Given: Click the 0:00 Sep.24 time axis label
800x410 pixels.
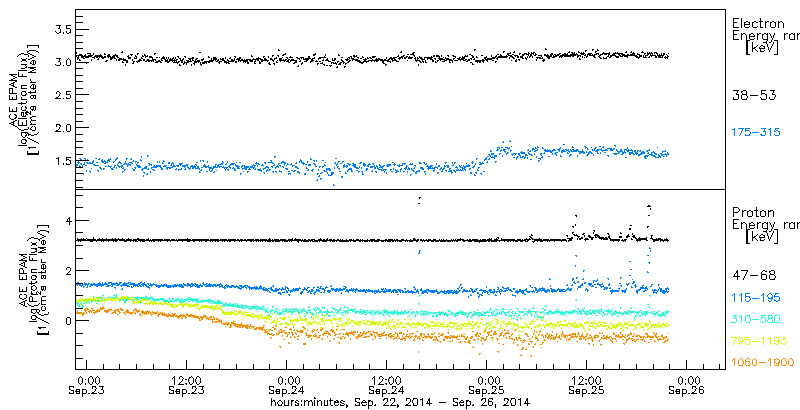Looking at the screenshot, I should (x=287, y=385).
